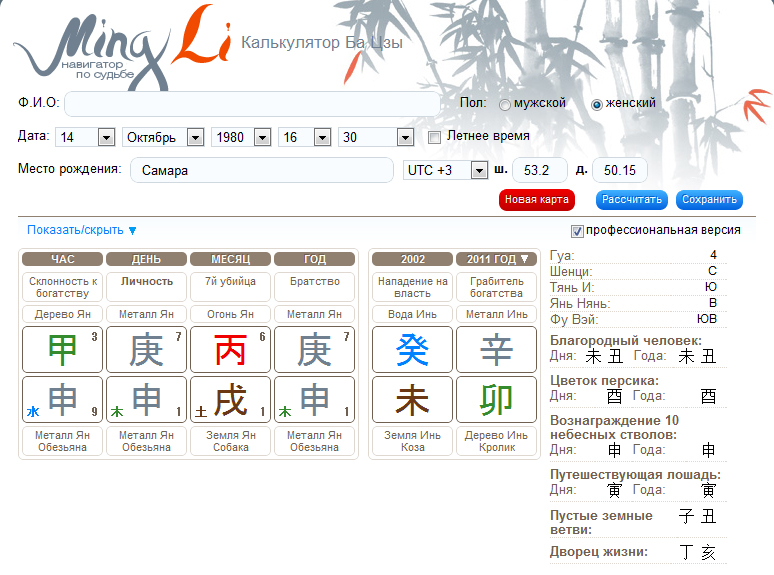This screenshot has width=774, height=575.
Task: Click the Братство label in year column
Action: point(314,281)
